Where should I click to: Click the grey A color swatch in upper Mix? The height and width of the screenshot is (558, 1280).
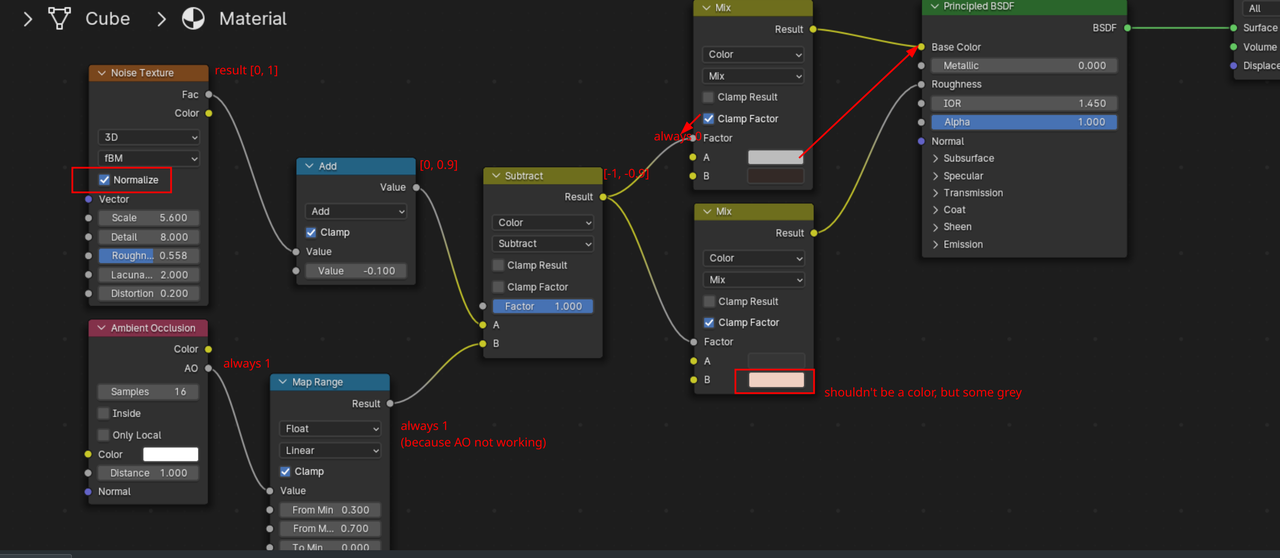click(x=776, y=157)
